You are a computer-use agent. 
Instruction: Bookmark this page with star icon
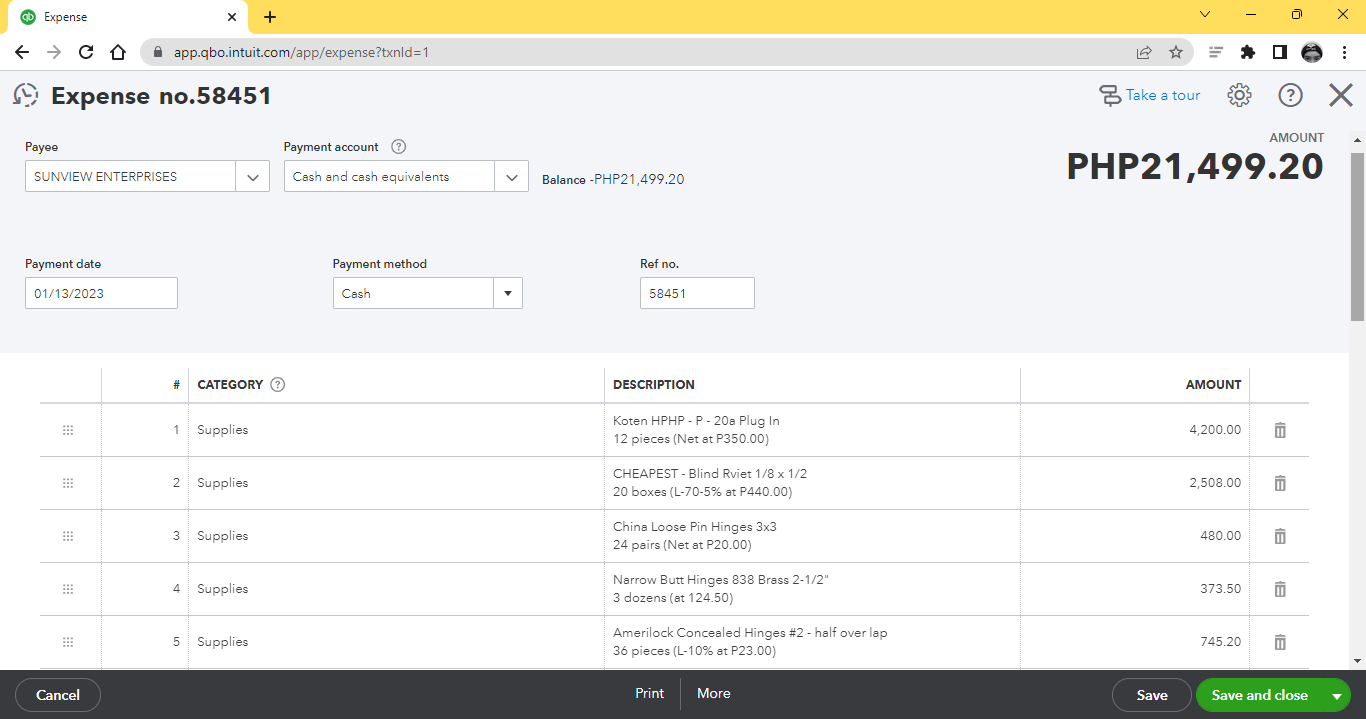(1176, 52)
